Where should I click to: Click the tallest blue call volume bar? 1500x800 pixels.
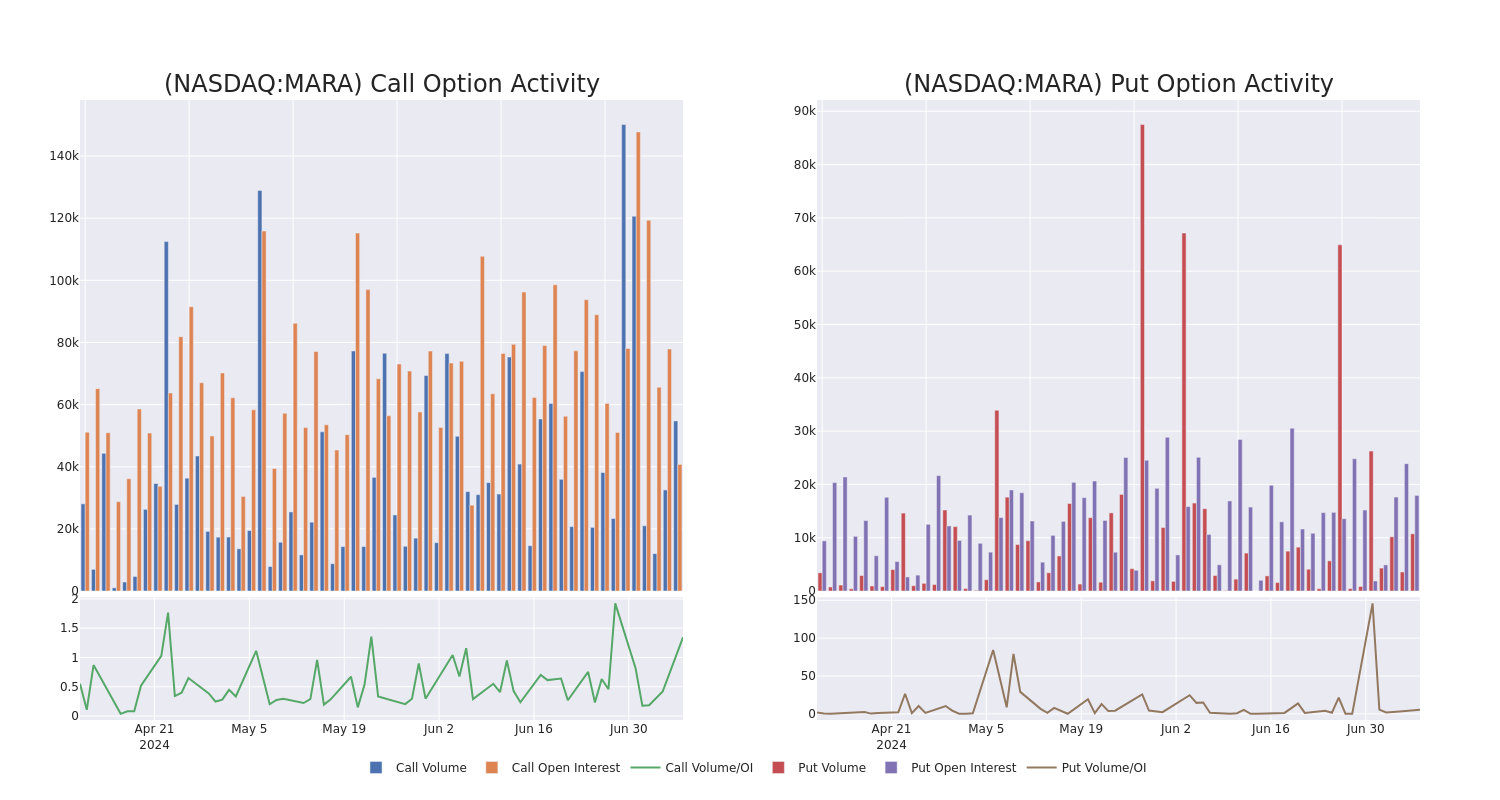[624, 357]
